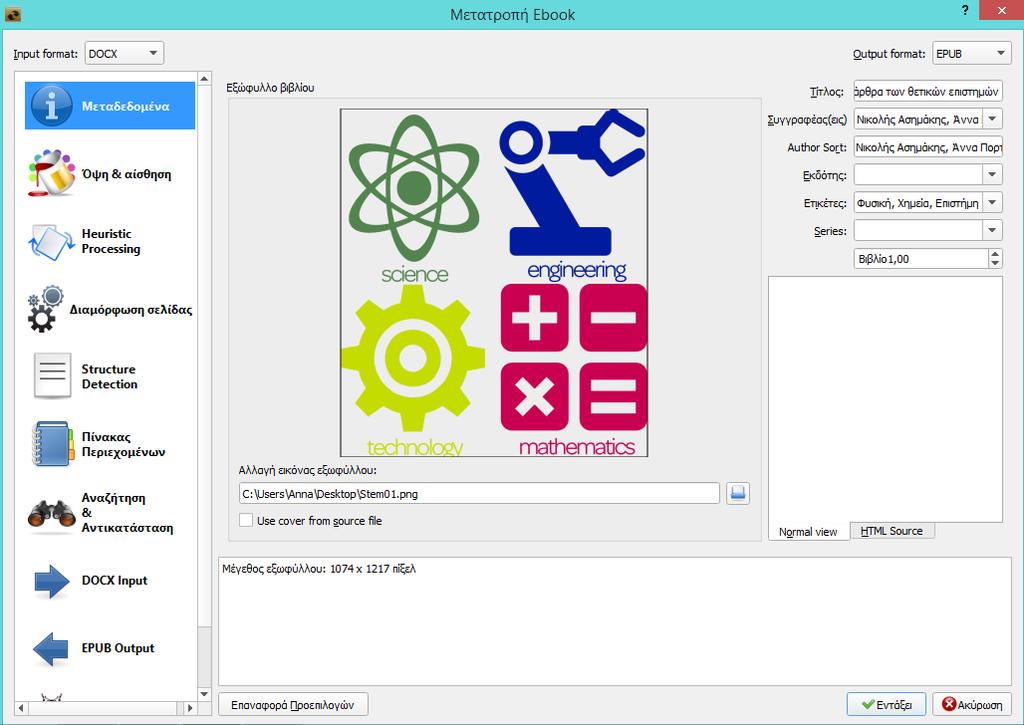This screenshot has height=725, width=1024.
Task: Open the Output format EPUB dropdown
Action: (972, 54)
